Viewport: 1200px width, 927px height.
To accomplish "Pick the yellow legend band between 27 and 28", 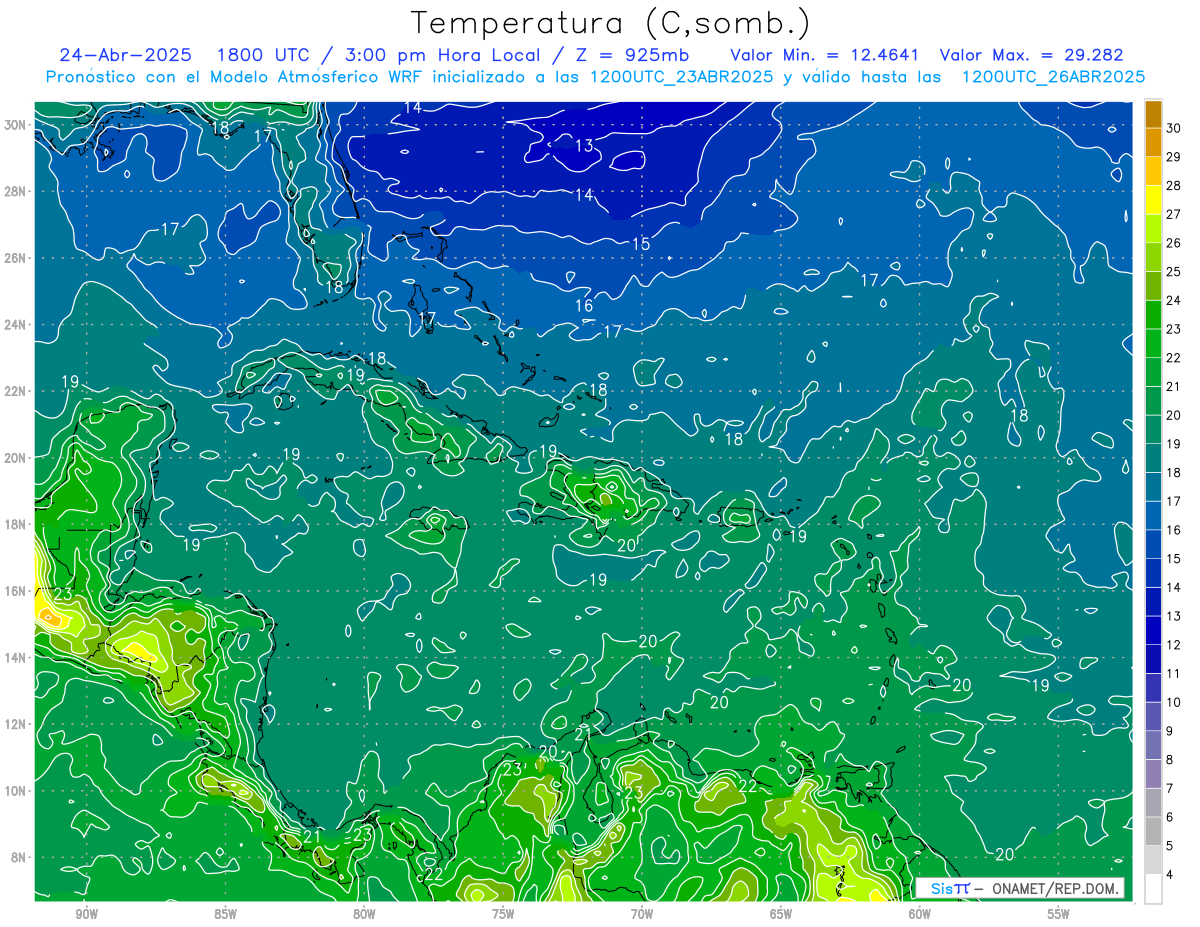I will [x=1153, y=200].
